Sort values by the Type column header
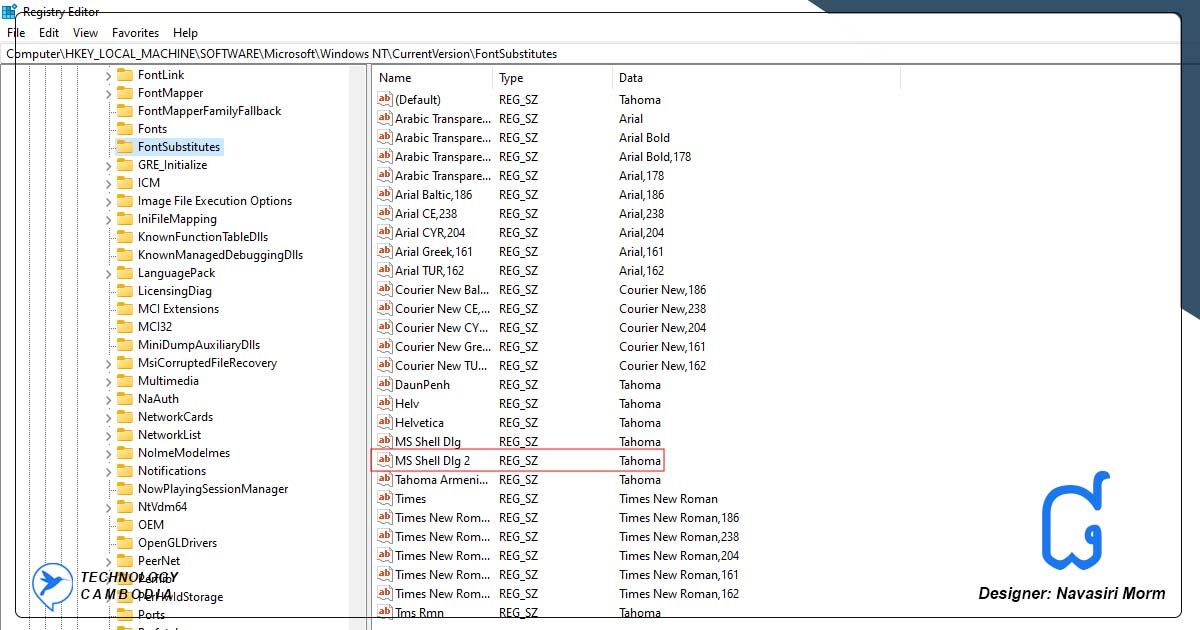Image resolution: width=1200 pixels, height=630 pixels. pos(553,78)
